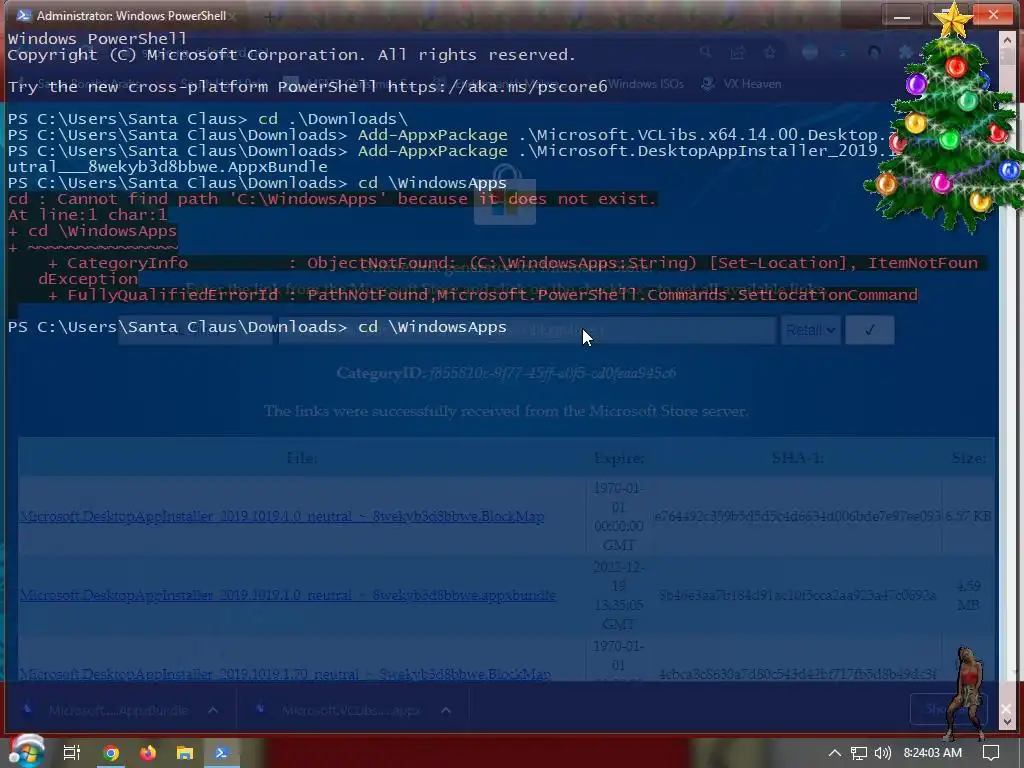Viewport: 1024px width, 768px height.
Task: Click the current prompt line 'cd \WindowsApps'
Action: pos(257,327)
